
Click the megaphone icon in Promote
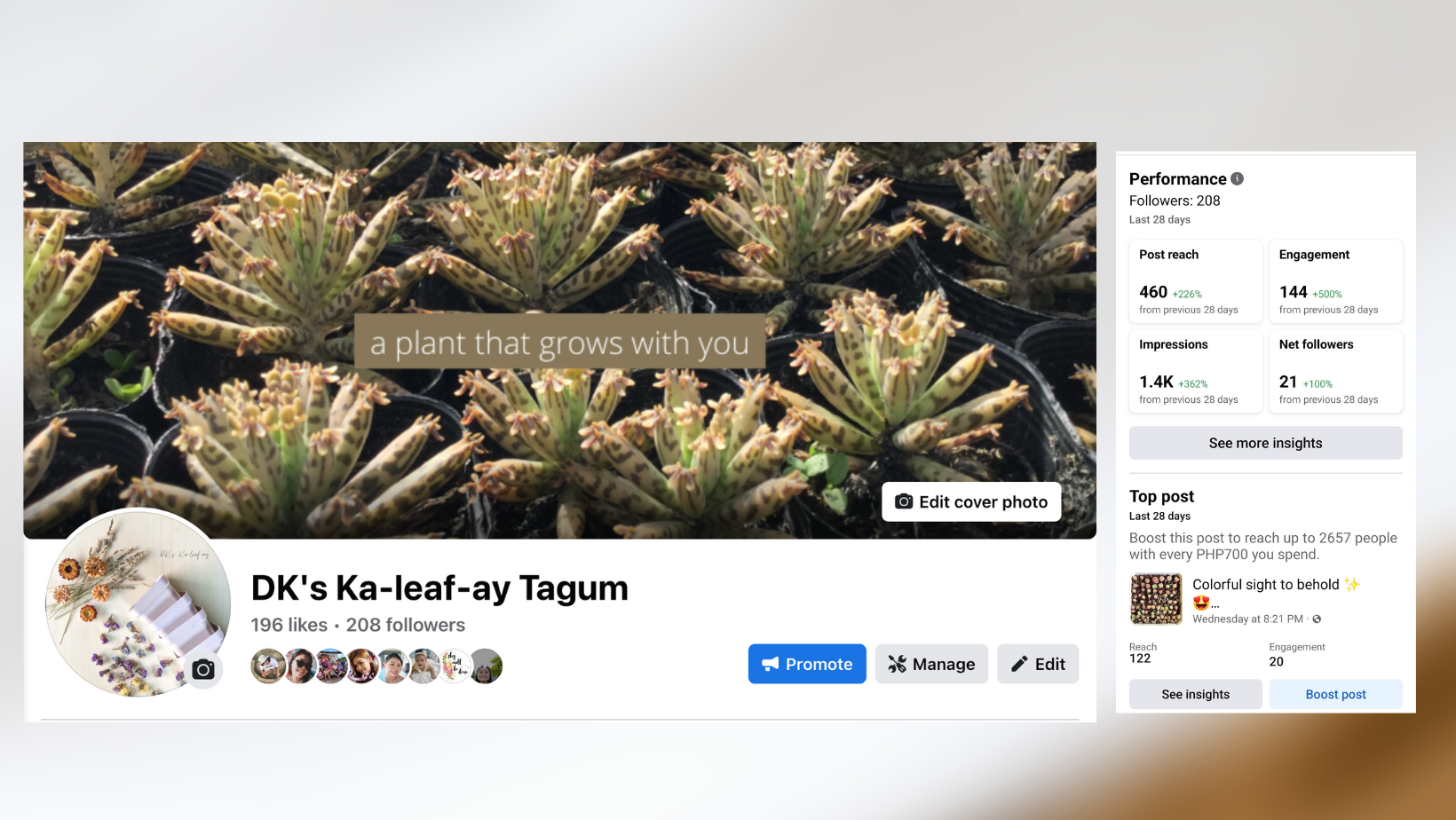[771, 664]
